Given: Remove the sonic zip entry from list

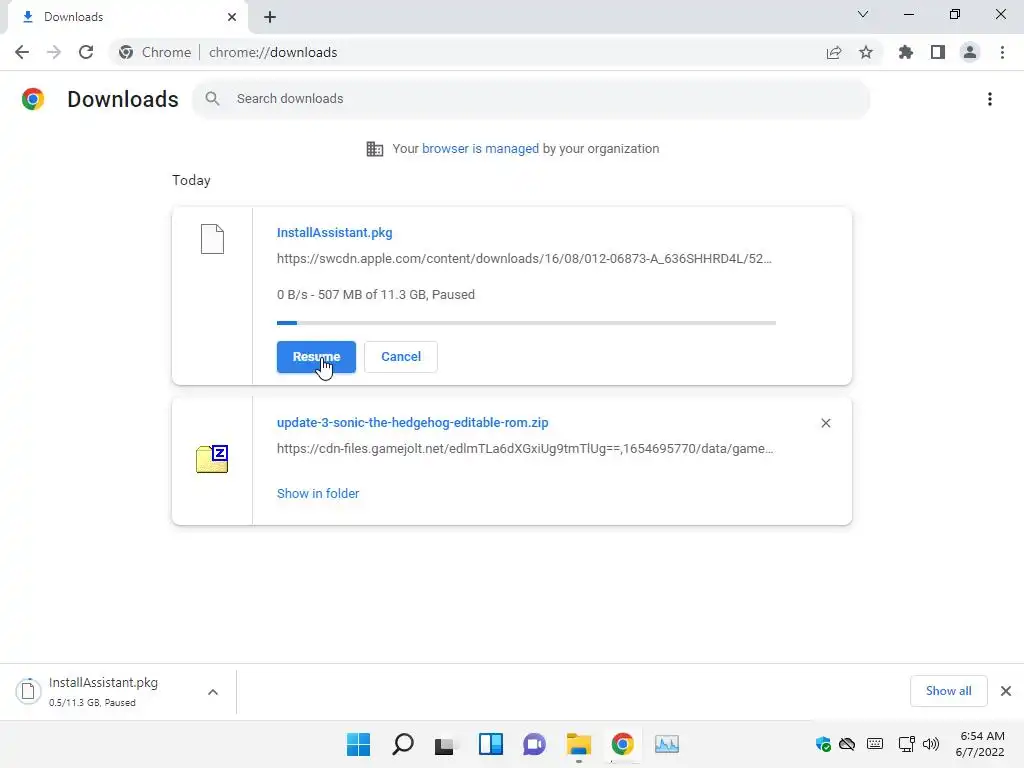Looking at the screenshot, I should click(x=825, y=423).
